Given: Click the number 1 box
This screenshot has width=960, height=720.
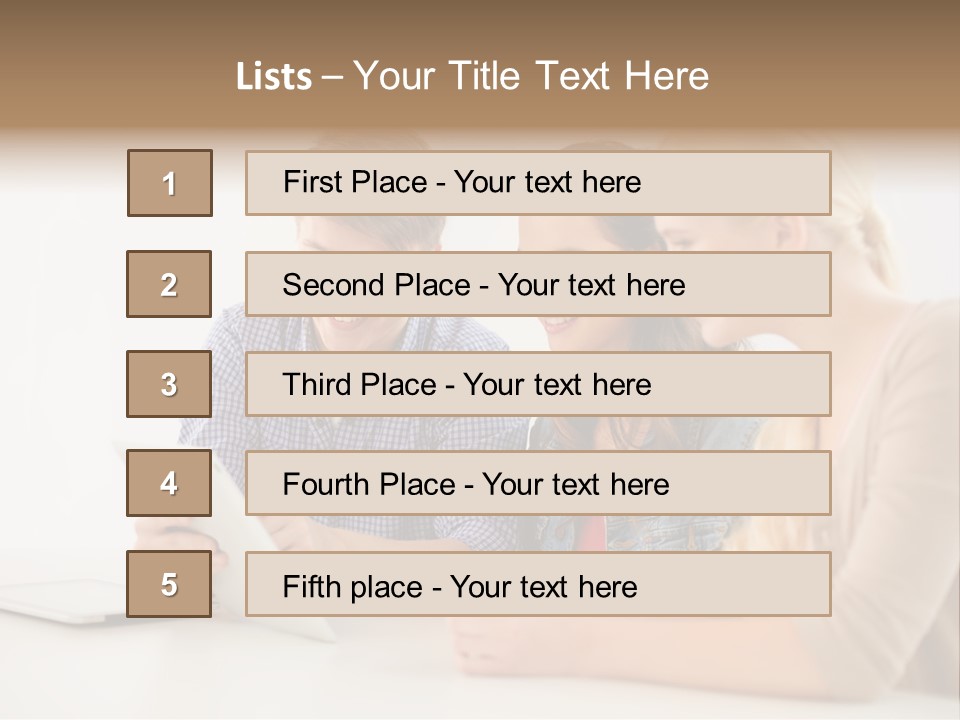Looking at the screenshot, I should click(170, 183).
